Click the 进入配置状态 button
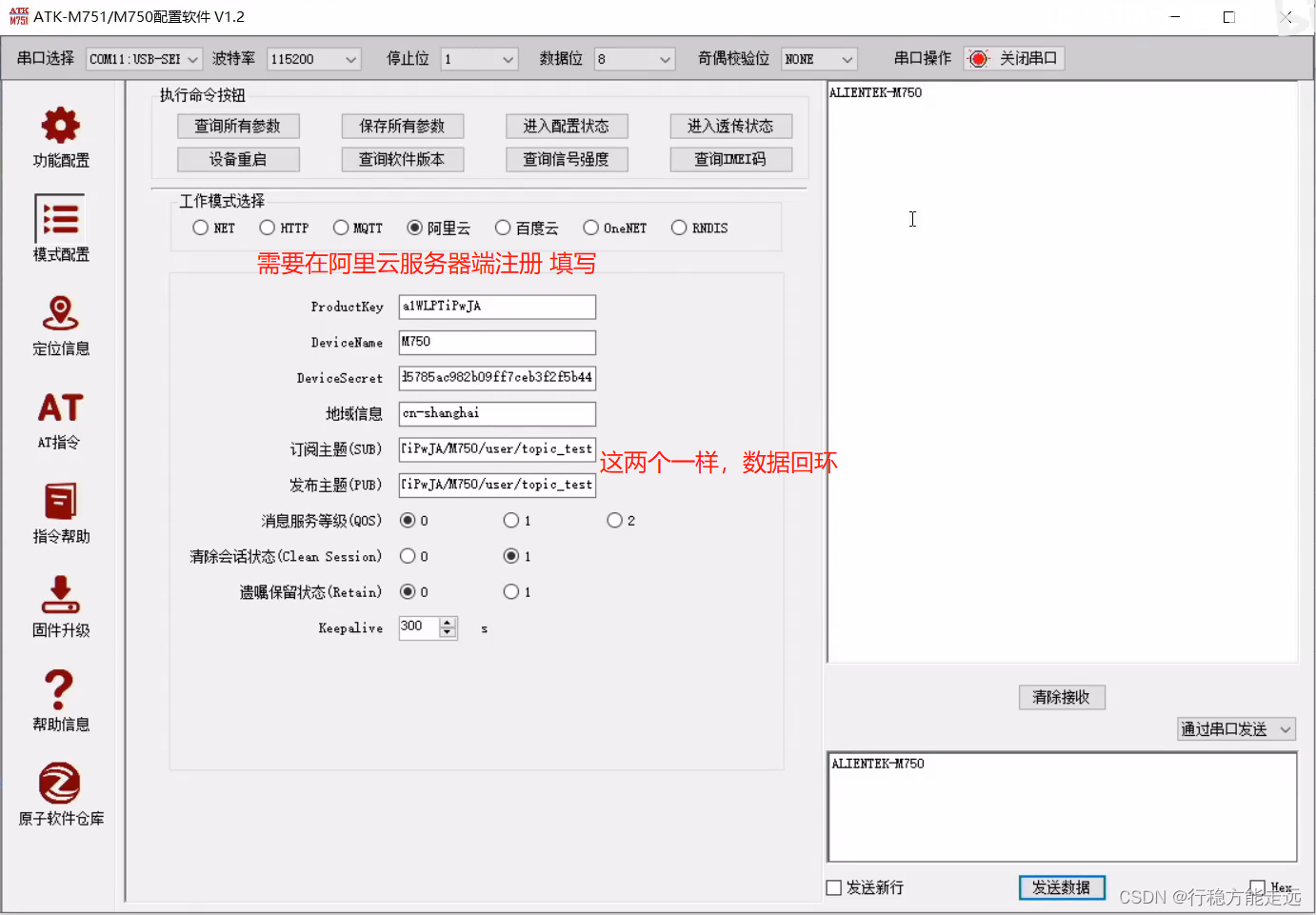This screenshot has height=915, width=1316. coord(567,126)
